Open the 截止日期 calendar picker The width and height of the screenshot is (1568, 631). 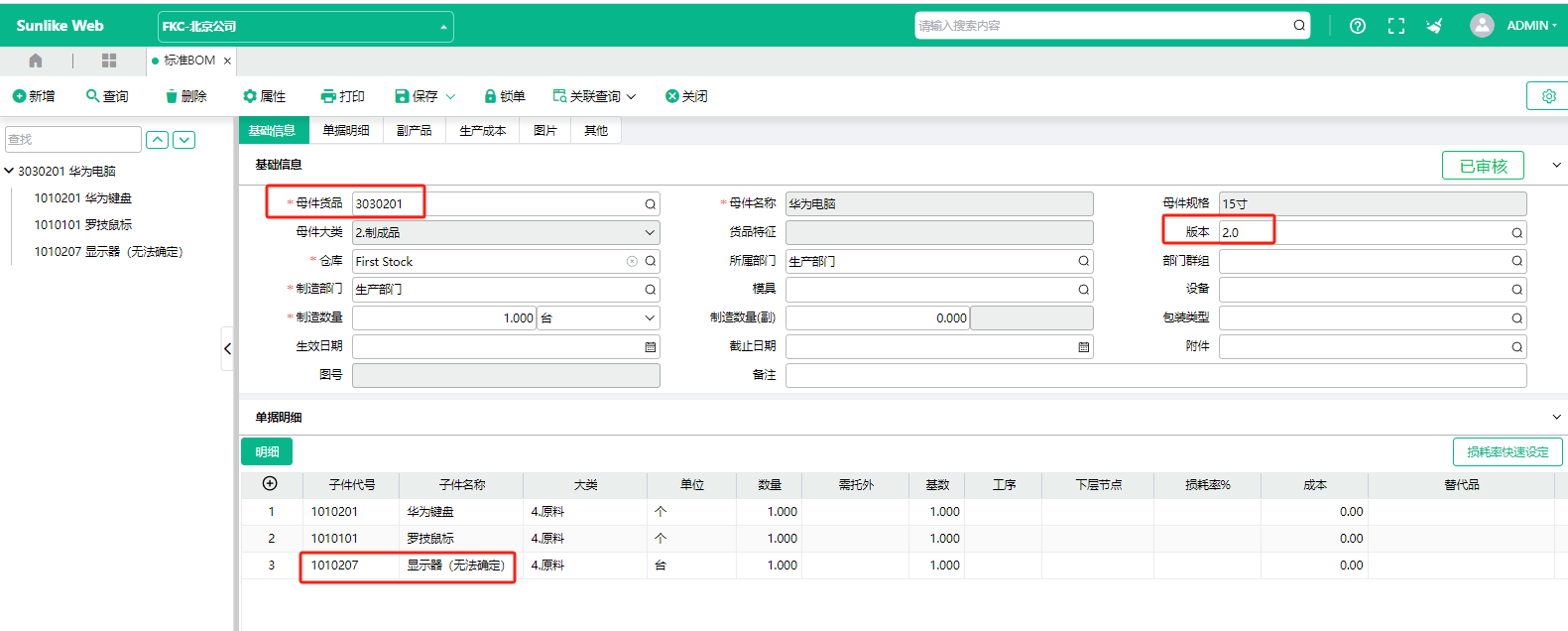pos(1084,347)
